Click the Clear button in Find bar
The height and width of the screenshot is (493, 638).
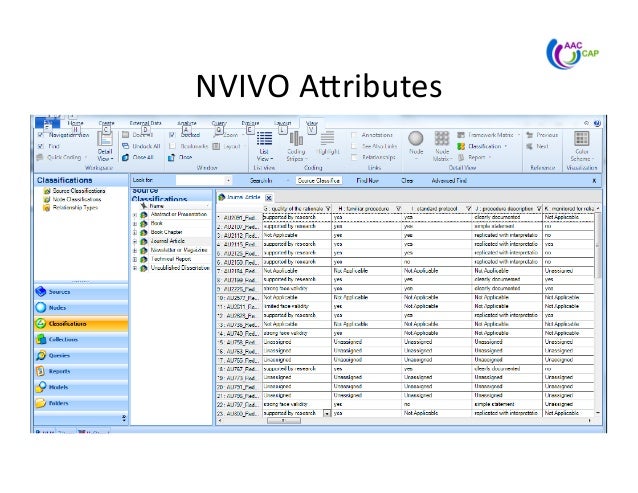click(x=407, y=181)
